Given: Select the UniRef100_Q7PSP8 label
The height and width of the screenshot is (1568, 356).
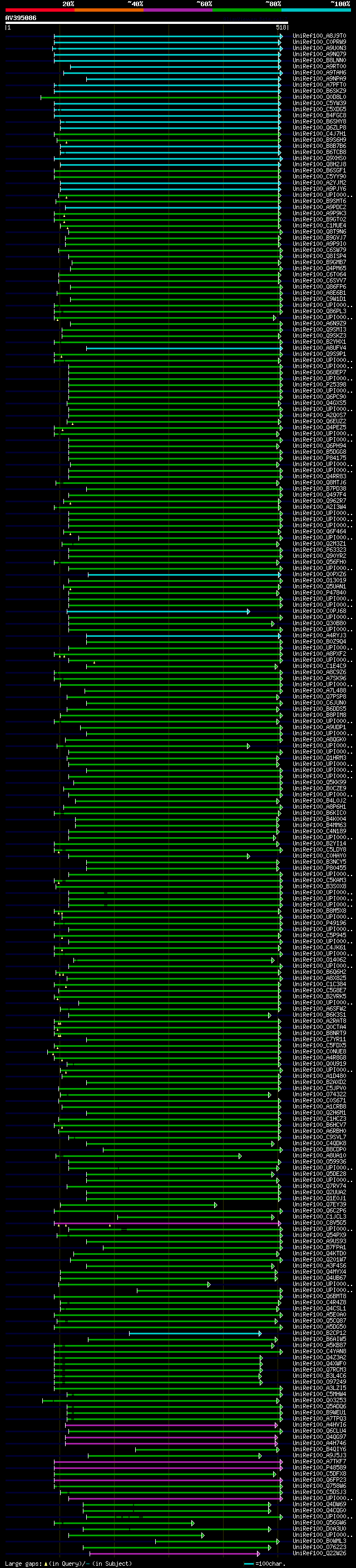Looking at the screenshot, I should pyautogui.click(x=319, y=696).
